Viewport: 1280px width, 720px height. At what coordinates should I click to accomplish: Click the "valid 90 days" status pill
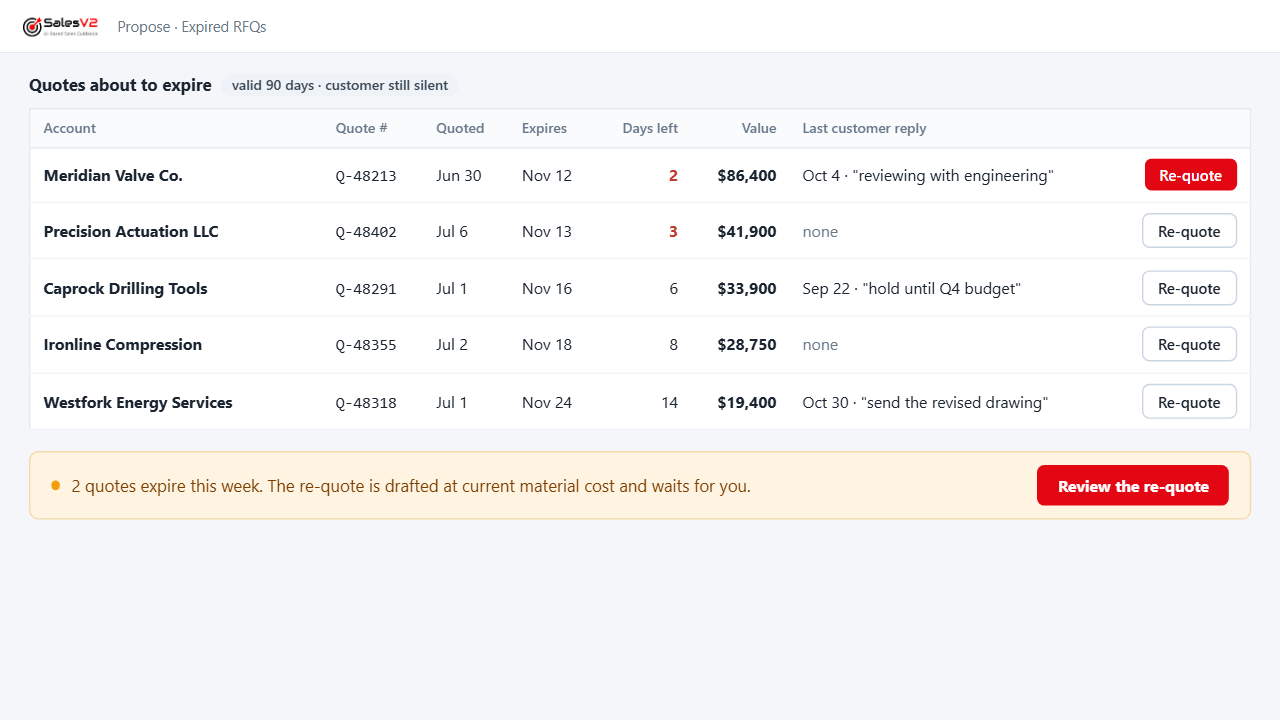(x=340, y=85)
